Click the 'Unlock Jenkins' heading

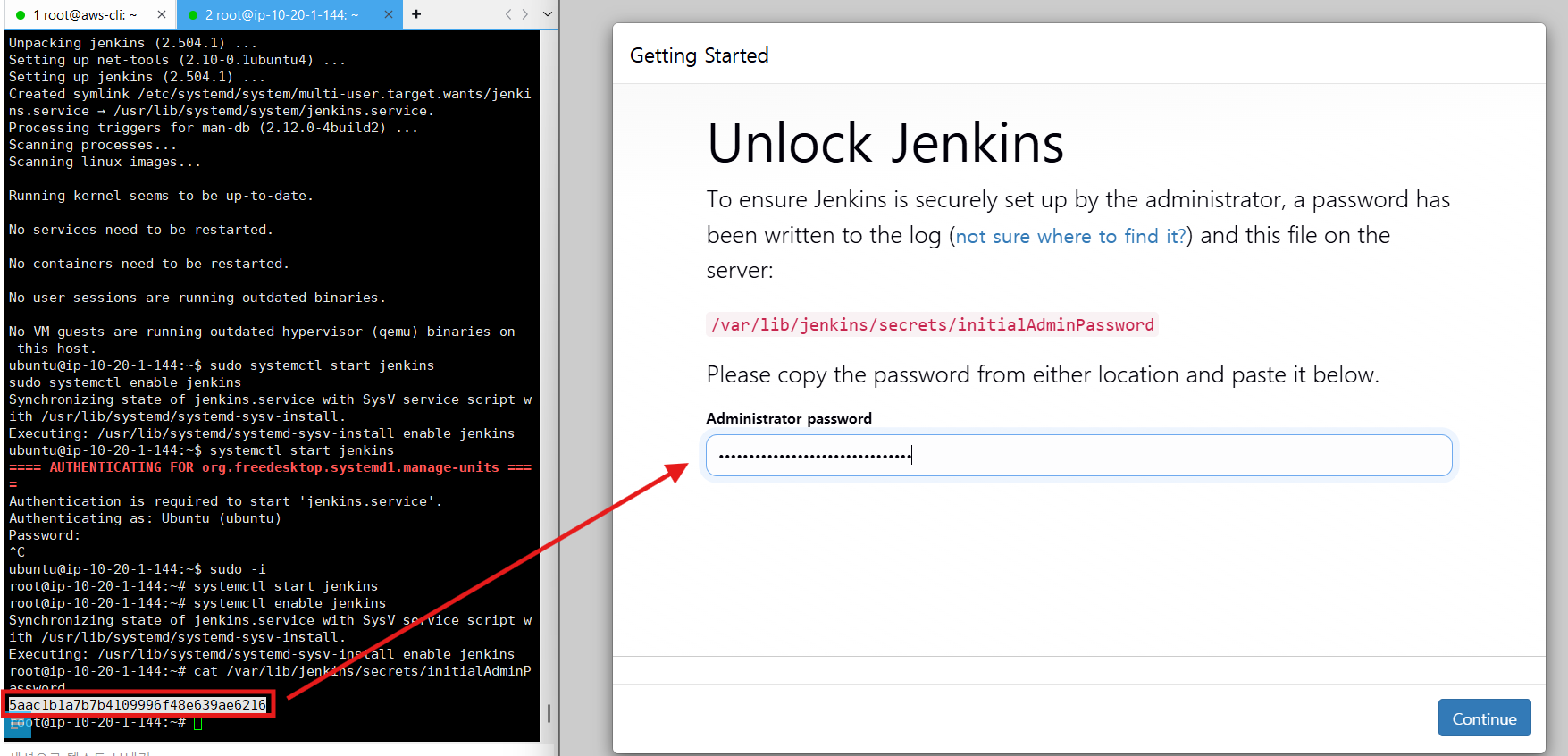[x=885, y=144]
